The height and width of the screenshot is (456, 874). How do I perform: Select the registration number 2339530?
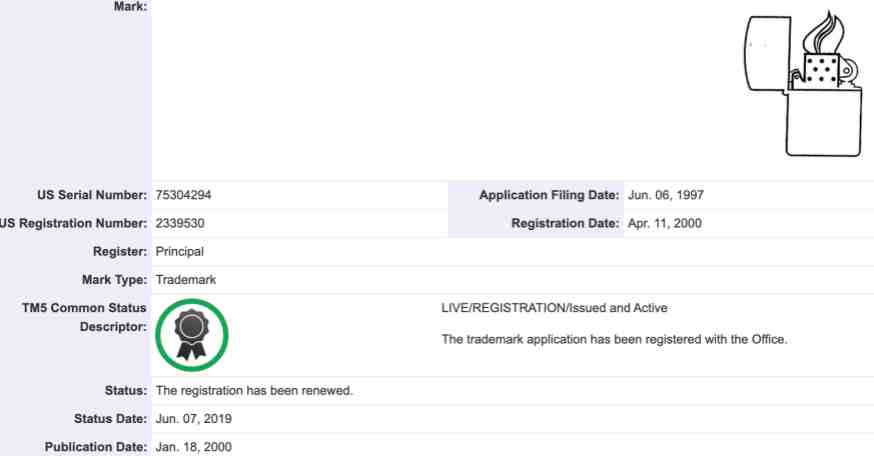coord(180,223)
